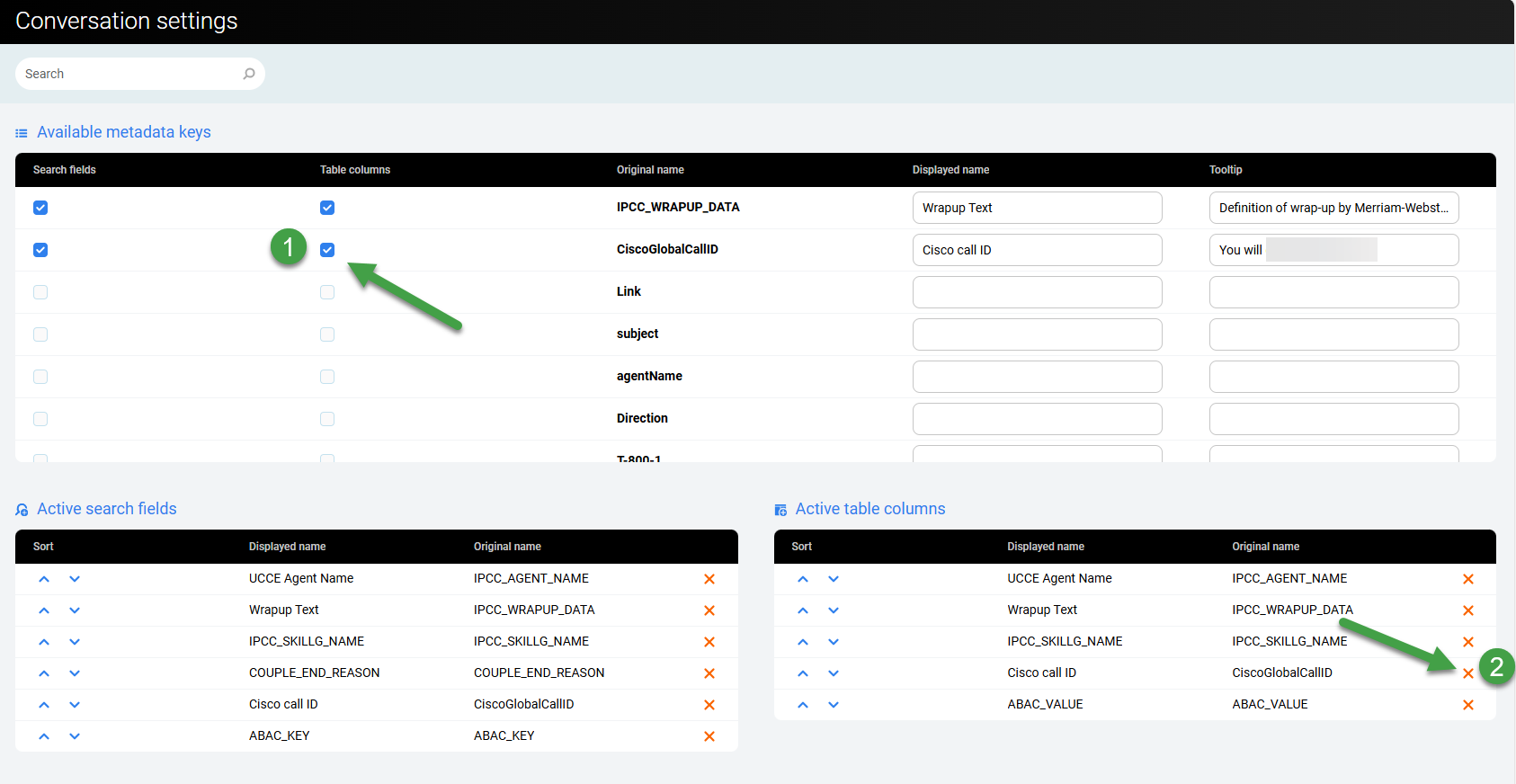This screenshot has width=1516, height=784.
Task: Remove ABAC_KEY from active search fields
Action: [x=709, y=736]
